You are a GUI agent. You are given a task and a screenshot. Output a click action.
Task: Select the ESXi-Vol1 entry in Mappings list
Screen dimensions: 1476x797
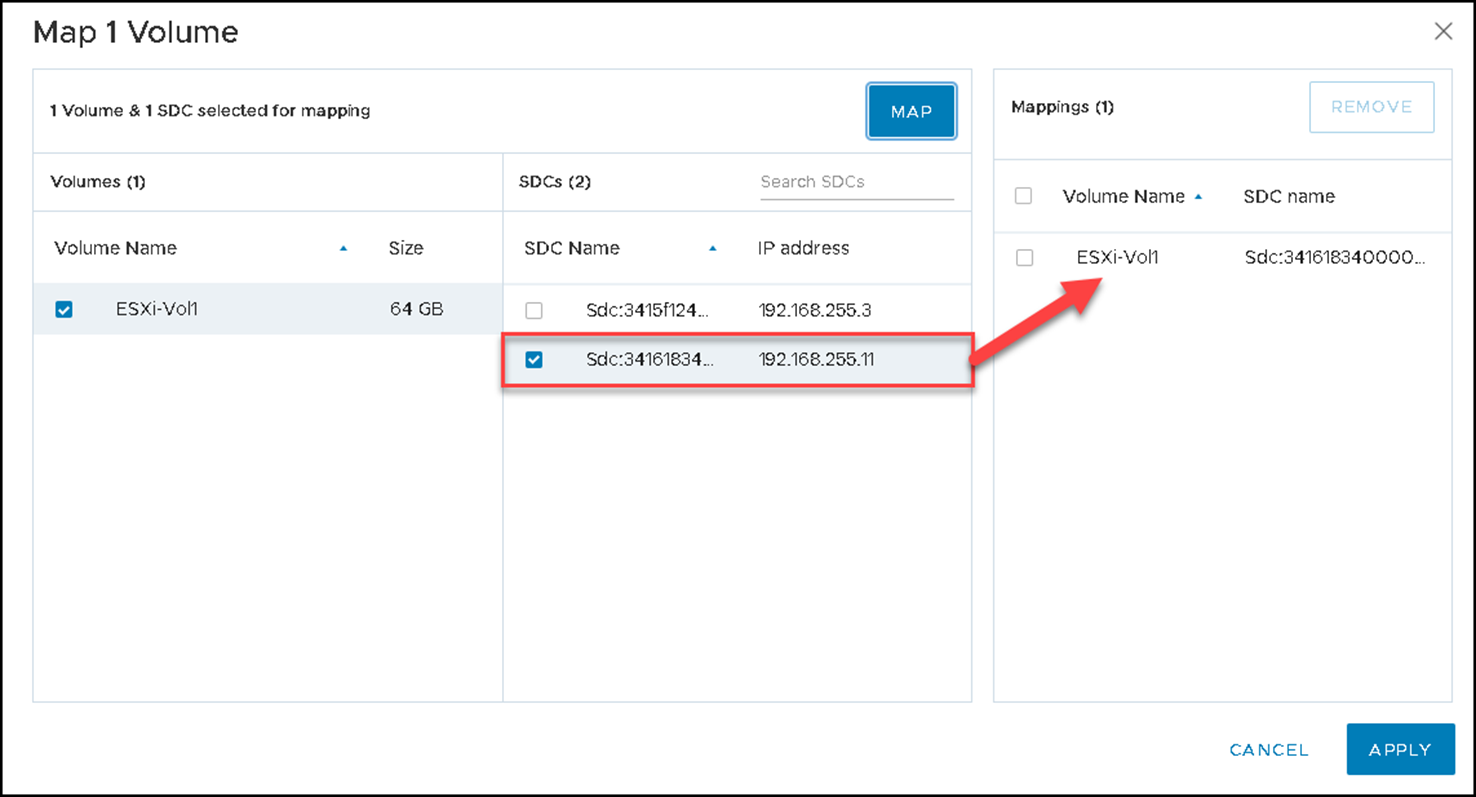[1117, 257]
